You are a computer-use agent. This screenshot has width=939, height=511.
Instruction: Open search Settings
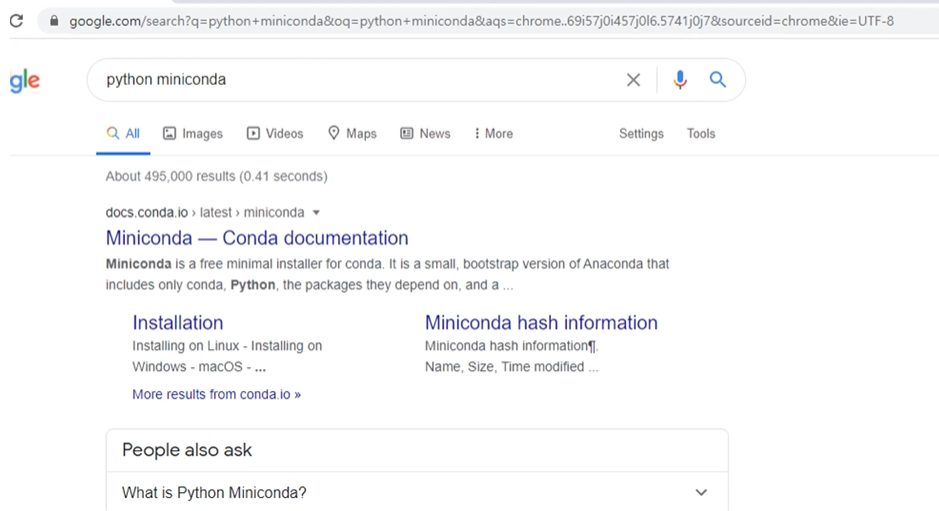pos(641,134)
